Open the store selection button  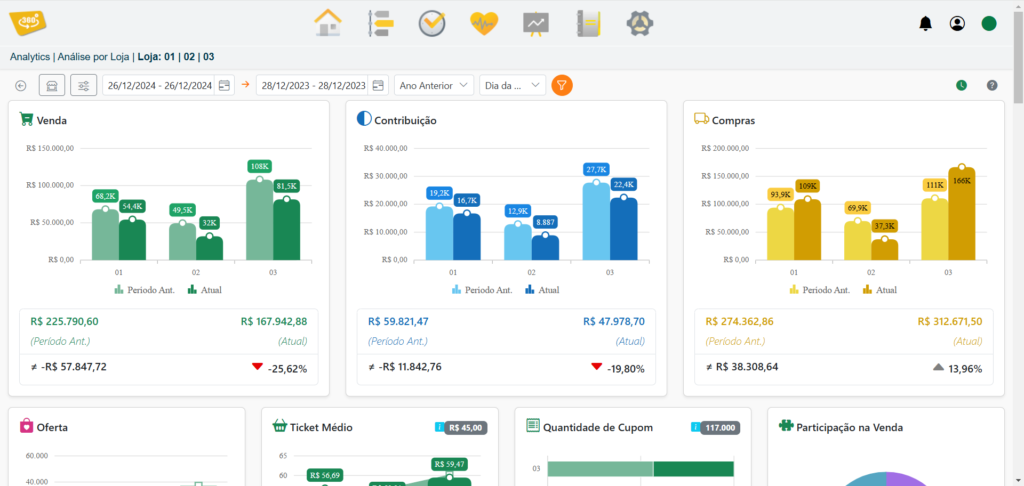pyautogui.click(x=52, y=85)
